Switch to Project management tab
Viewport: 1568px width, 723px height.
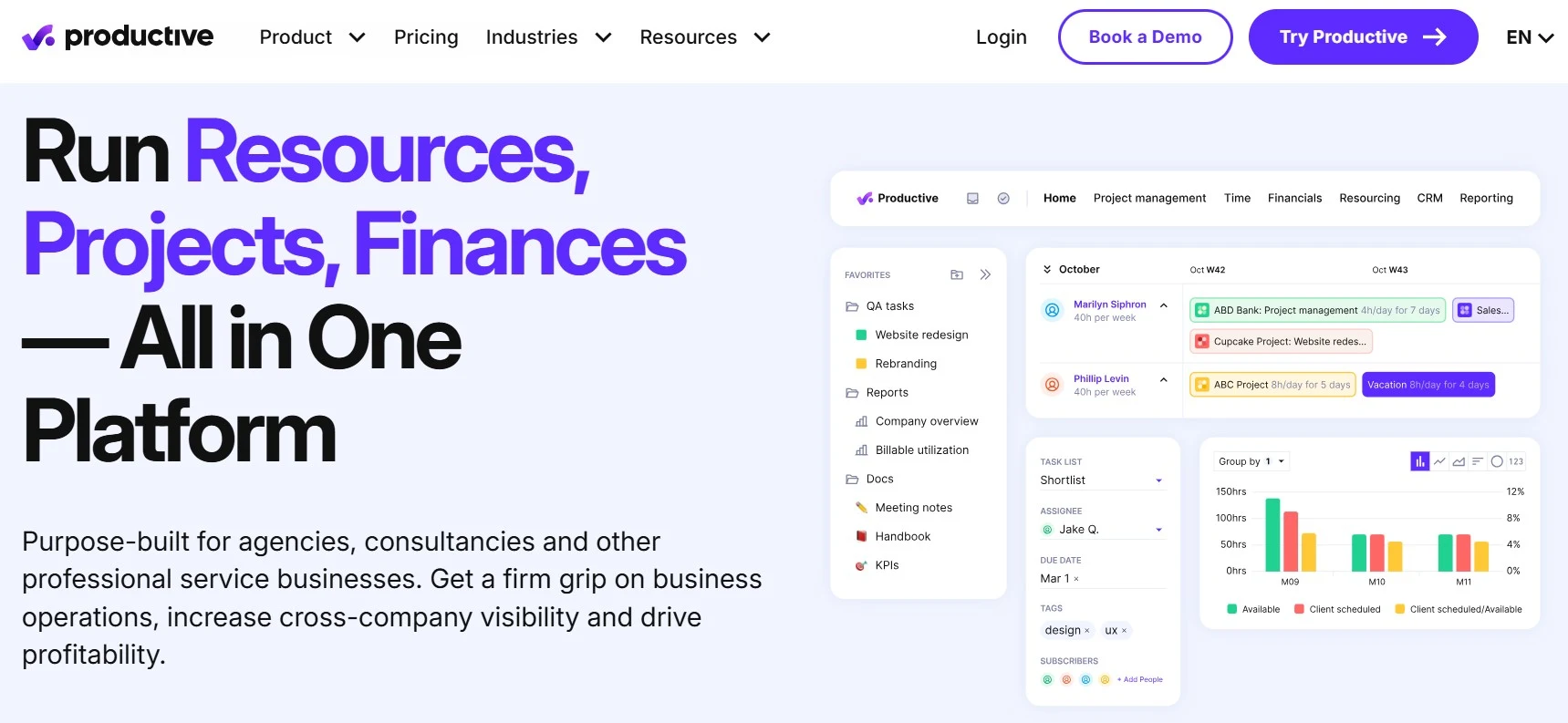coord(1149,198)
